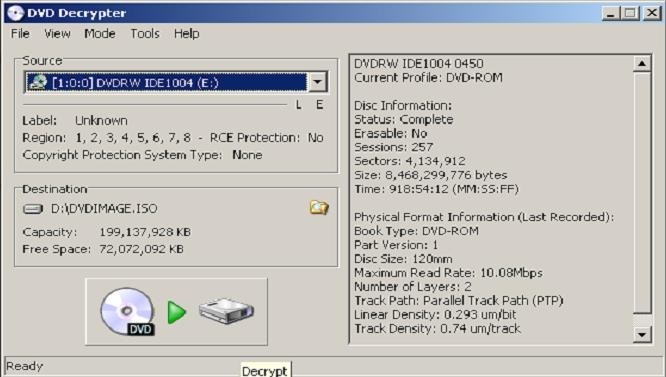This screenshot has width=666, height=377.
Task: Click the DVD Decrypter title bar icon
Action: pos(15,13)
